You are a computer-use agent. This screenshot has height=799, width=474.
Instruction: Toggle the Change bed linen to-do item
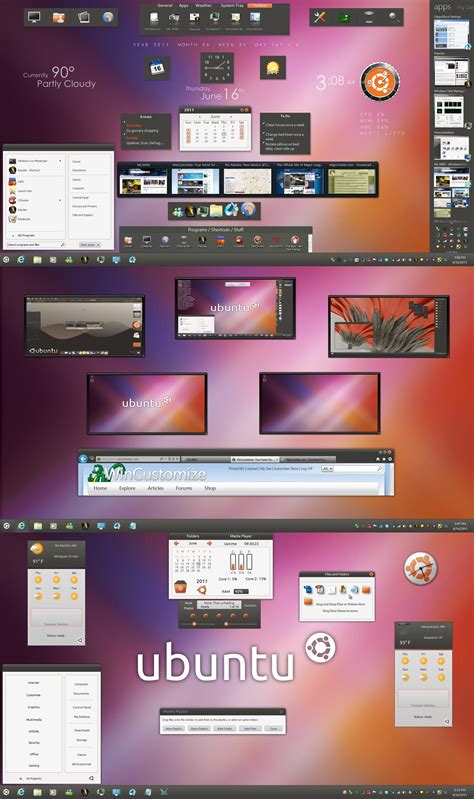pyautogui.click(x=264, y=134)
